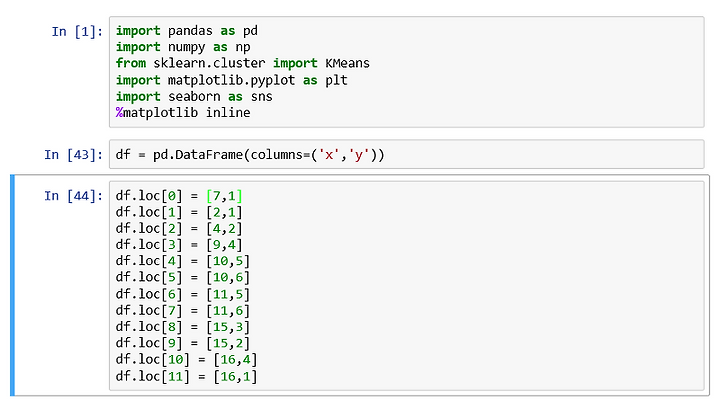Viewport: 720px width, 400px height.
Task: Place cursor on 'import pandas as pd' line
Action: (186, 31)
